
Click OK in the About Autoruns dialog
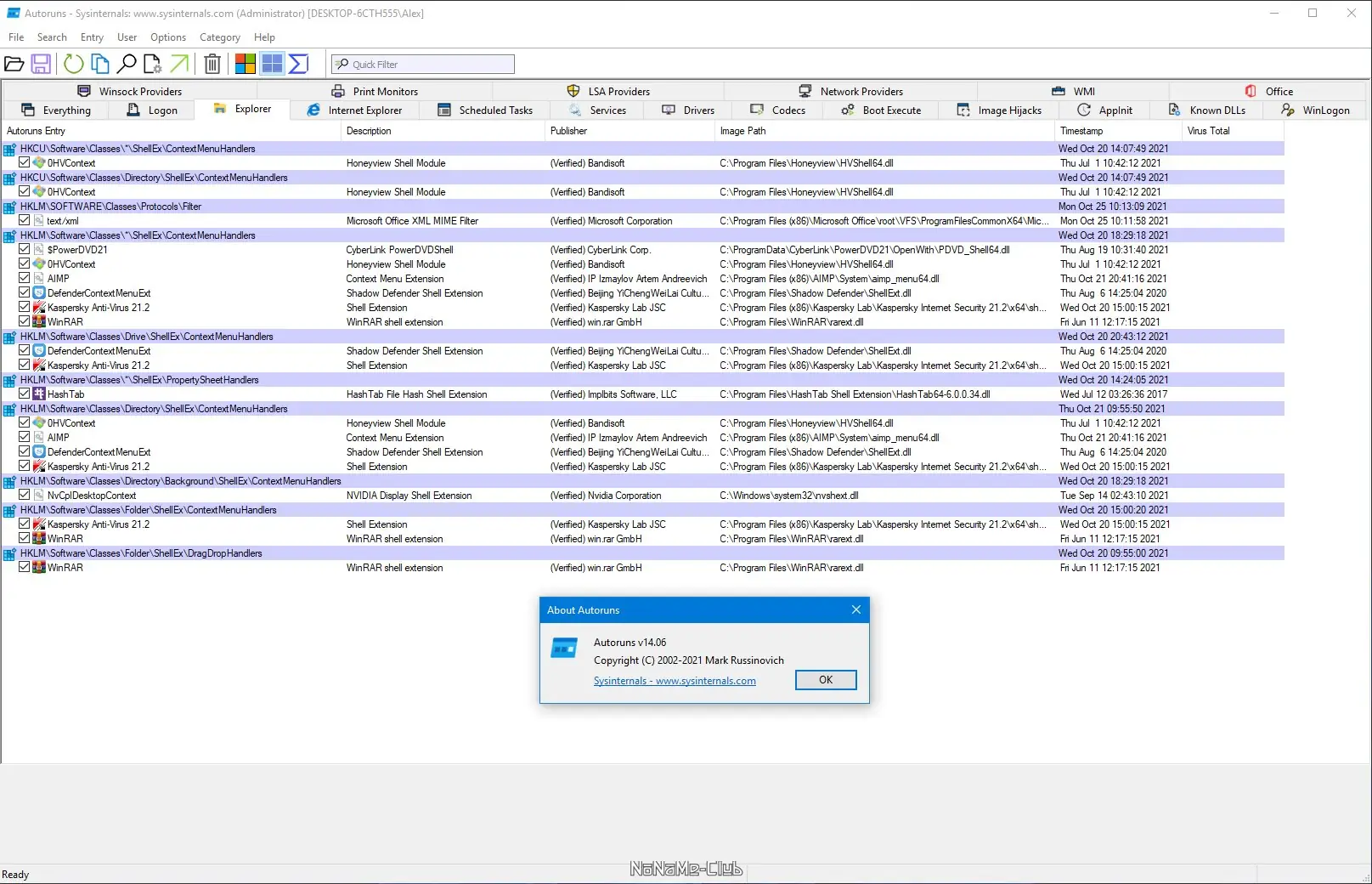(x=826, y=680)
